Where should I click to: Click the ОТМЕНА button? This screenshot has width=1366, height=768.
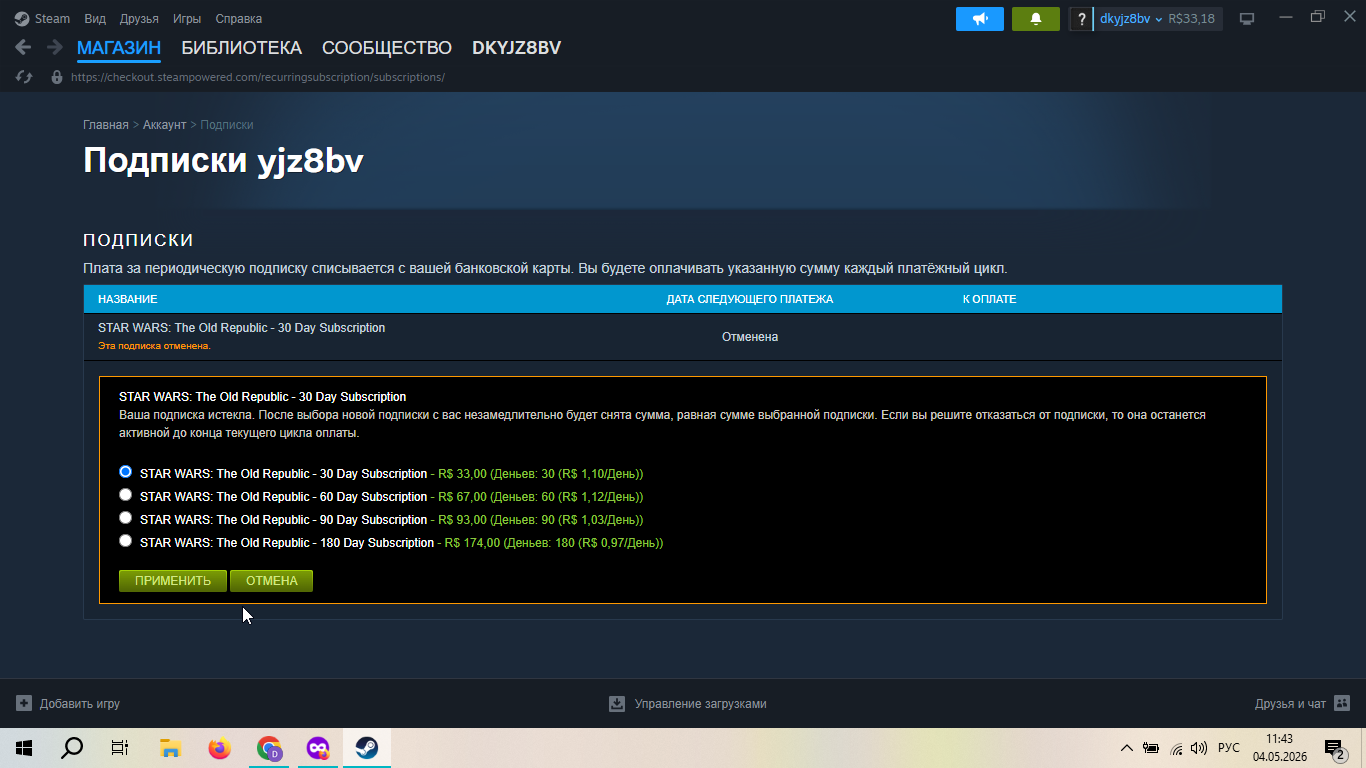point(271,581)
